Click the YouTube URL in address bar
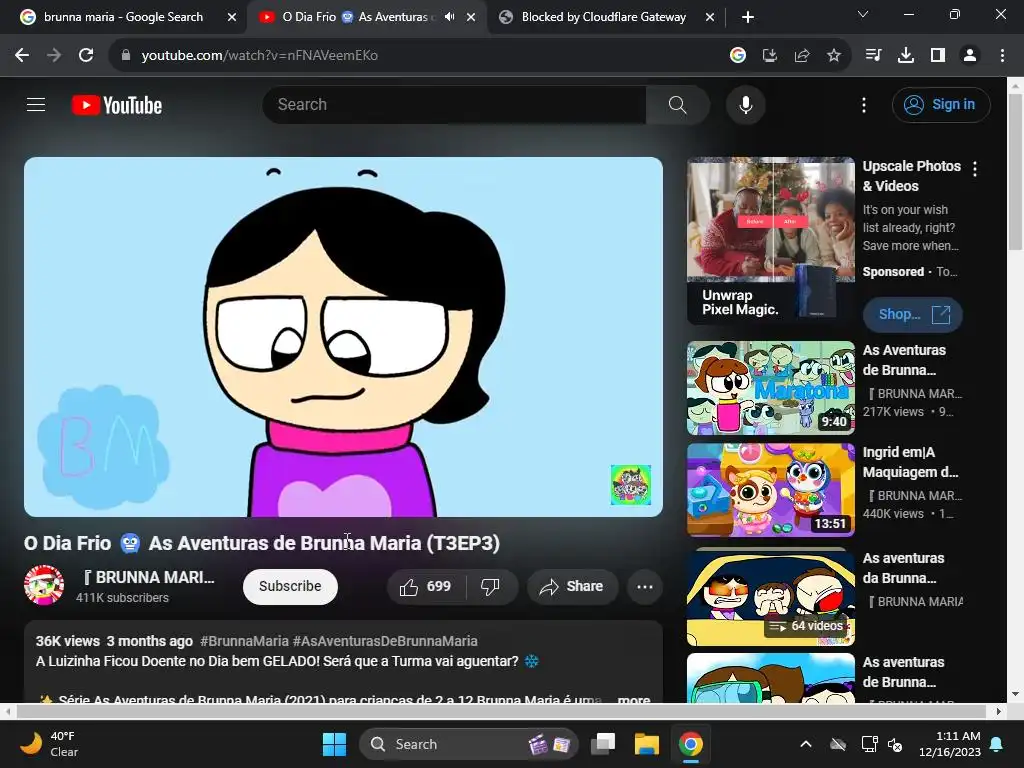 (259, 56)
